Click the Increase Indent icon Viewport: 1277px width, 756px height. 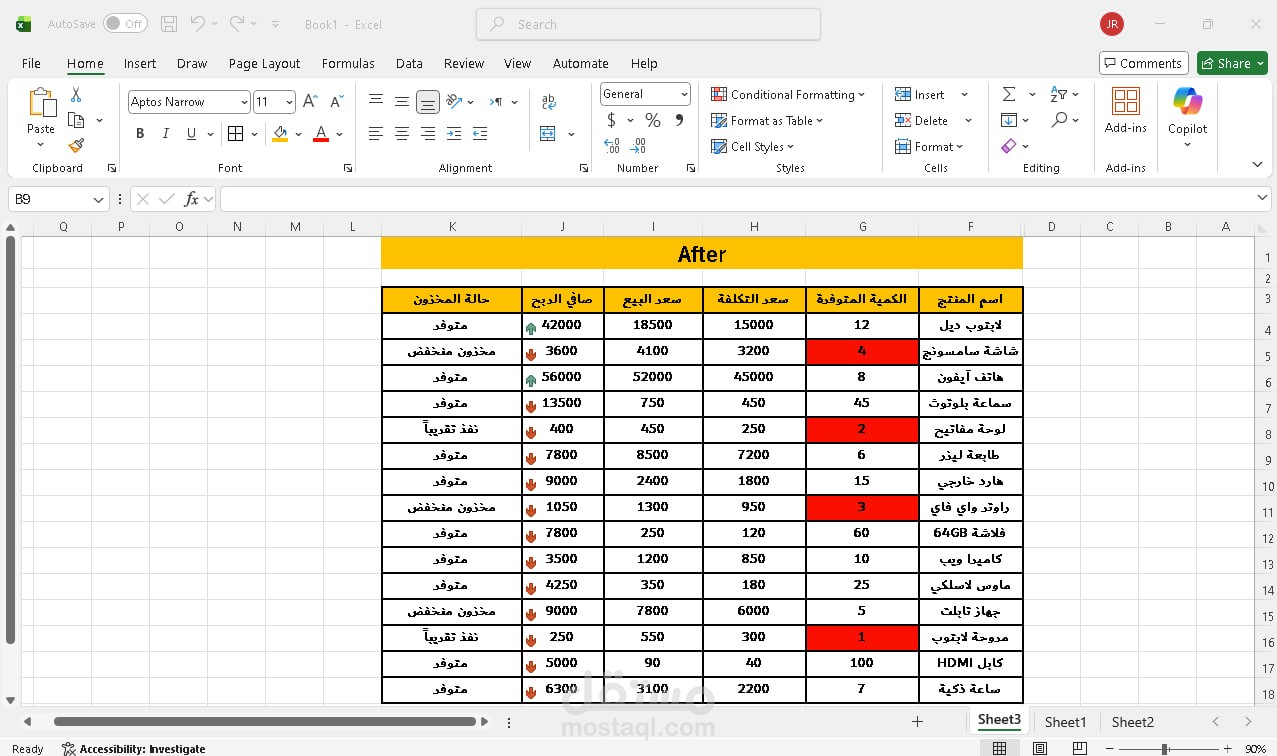click(x=480, y=134)
